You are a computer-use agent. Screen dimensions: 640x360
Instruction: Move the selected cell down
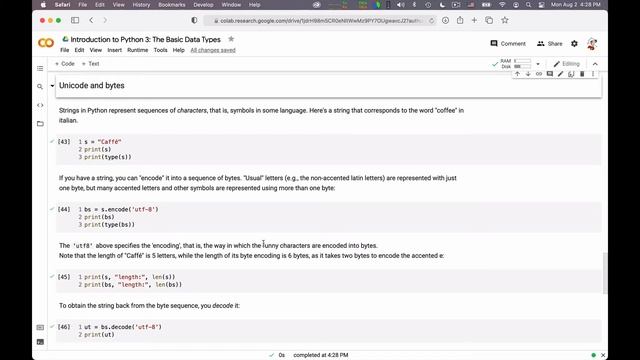[528, 74]
